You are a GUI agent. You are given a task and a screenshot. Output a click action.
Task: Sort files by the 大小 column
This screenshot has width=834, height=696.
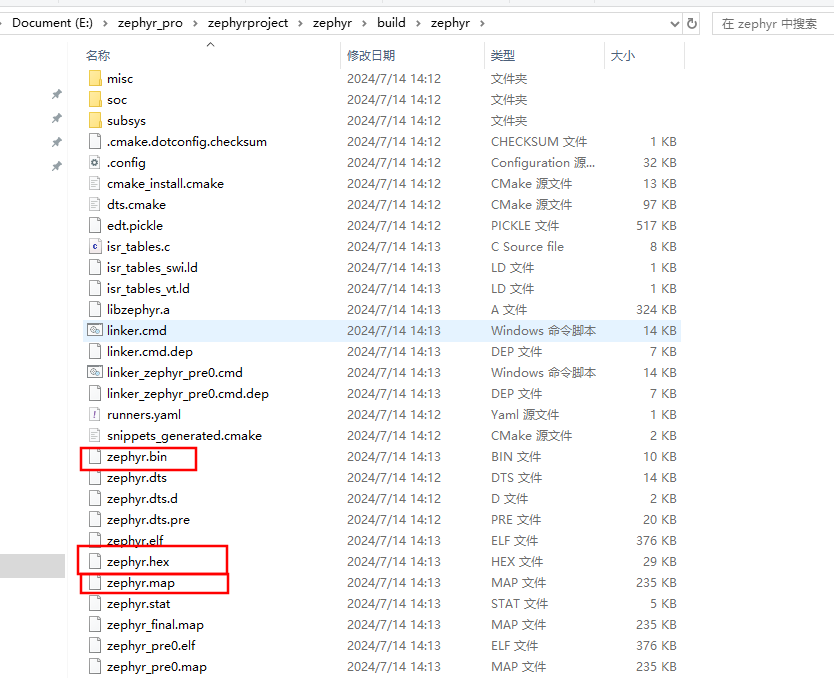(x=623, y=55)
